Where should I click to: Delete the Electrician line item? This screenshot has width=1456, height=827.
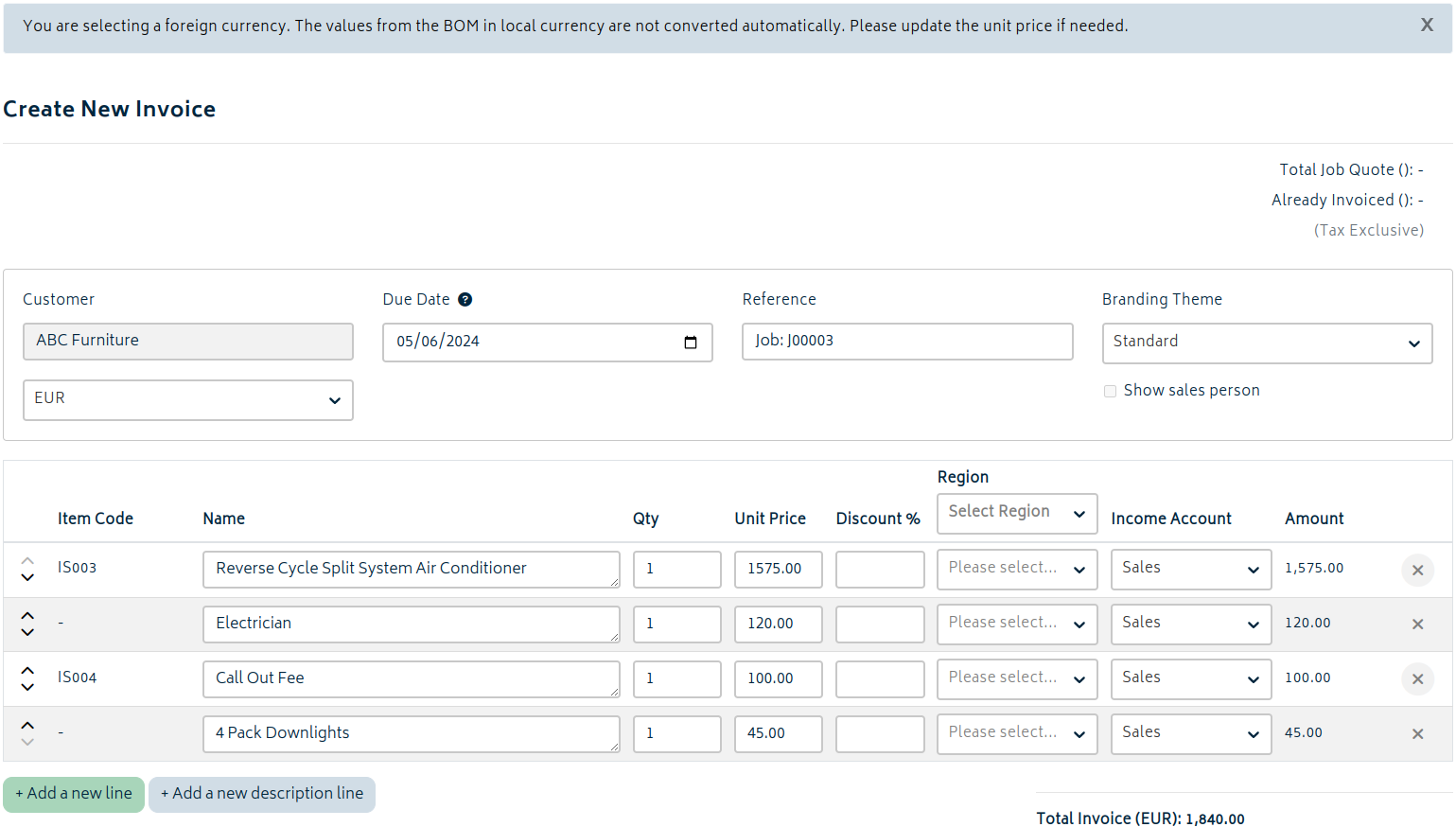[x=1417, y=625]
